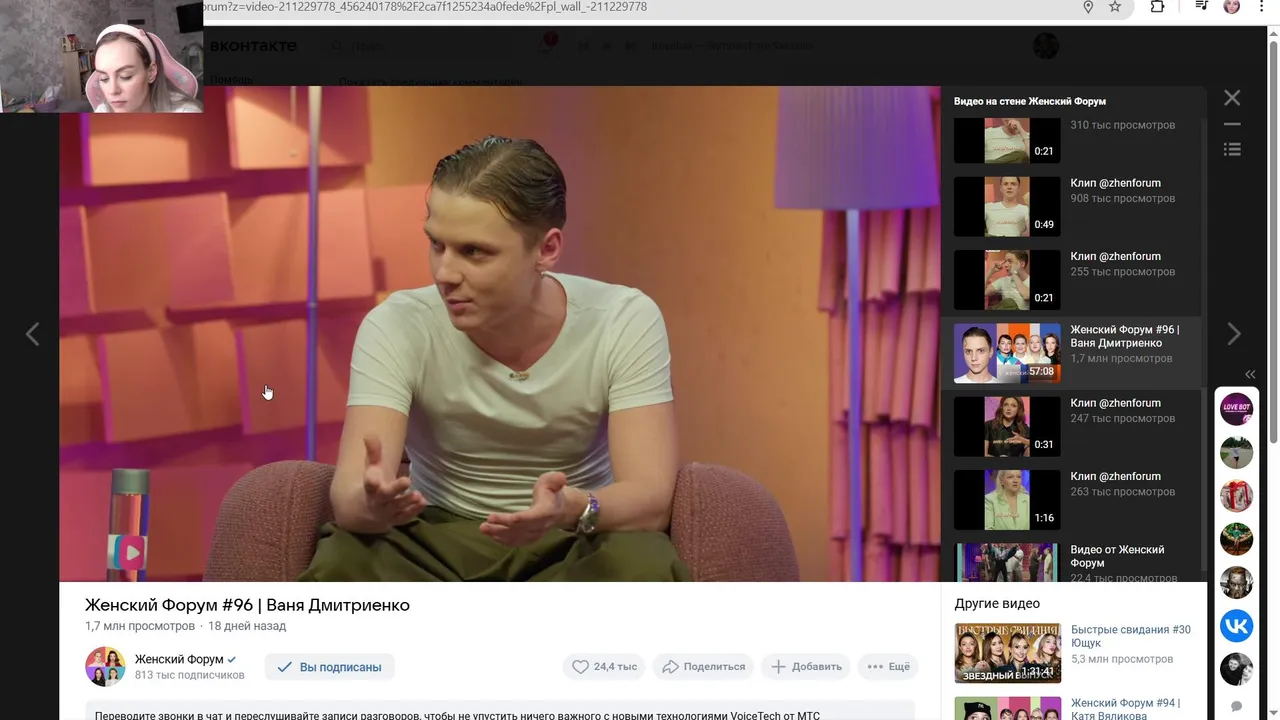Toggle the playlist view with the list icon
This screenshot has width=1280, height=720.
1232,149
